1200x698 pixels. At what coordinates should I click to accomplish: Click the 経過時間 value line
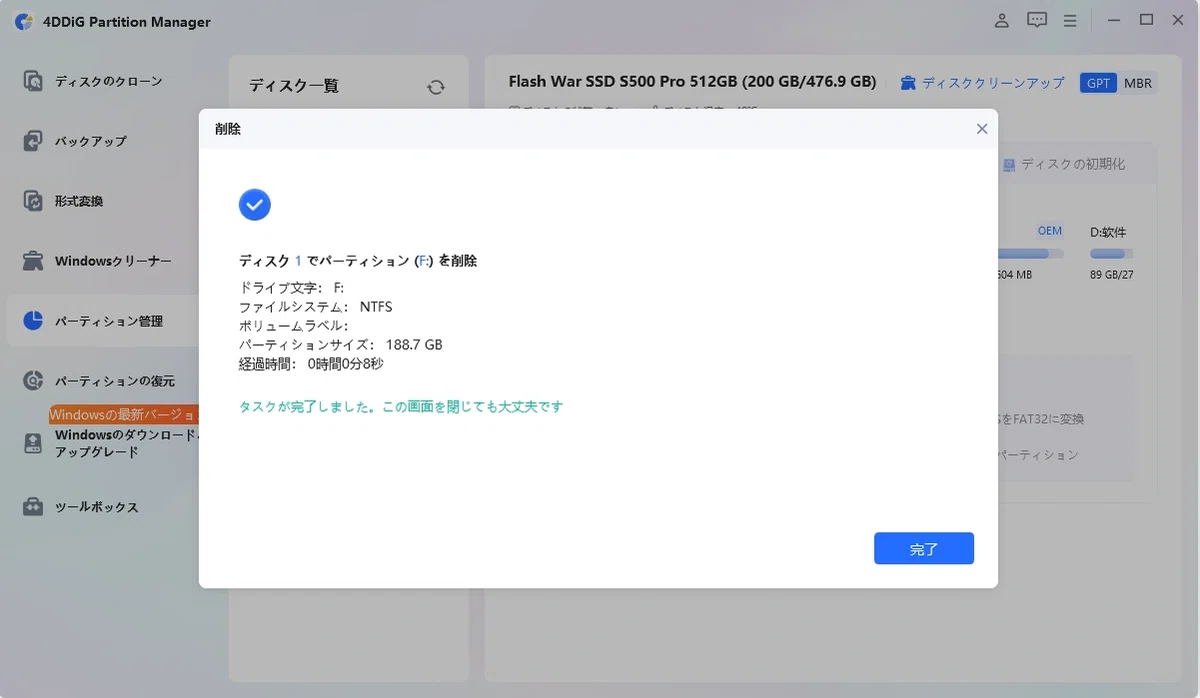coord(311,364)
